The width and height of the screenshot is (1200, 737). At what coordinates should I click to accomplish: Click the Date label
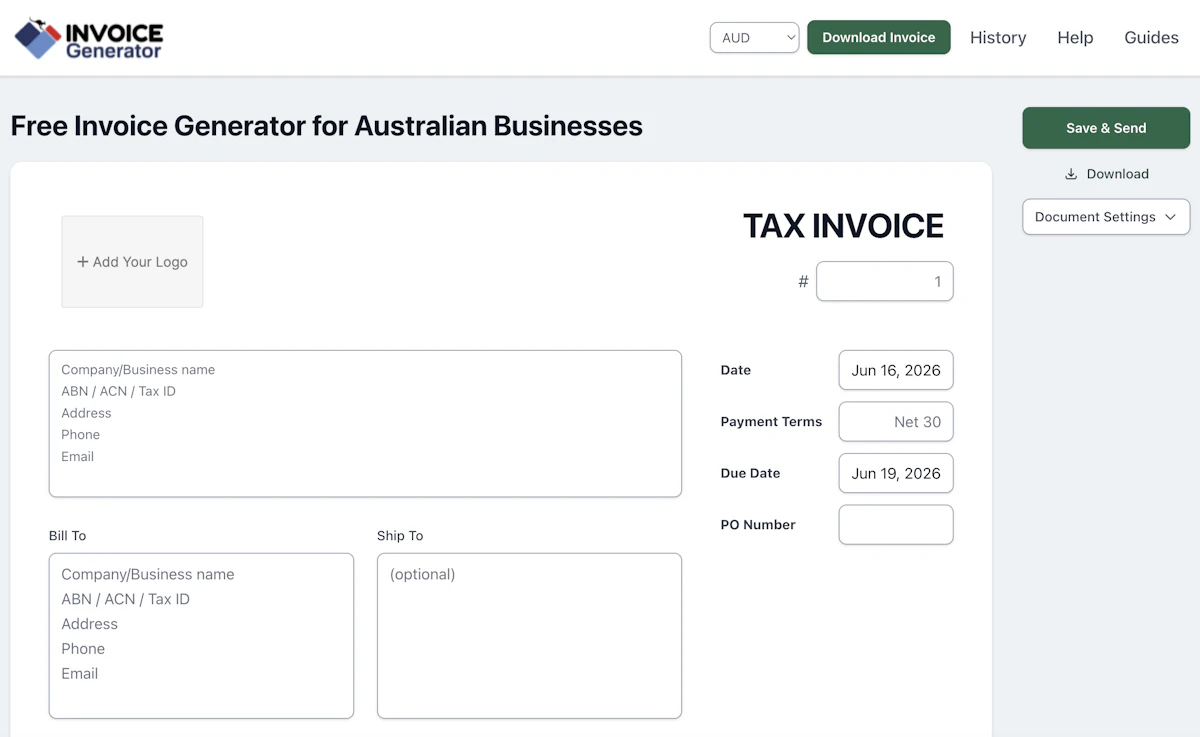click(736, 370)
